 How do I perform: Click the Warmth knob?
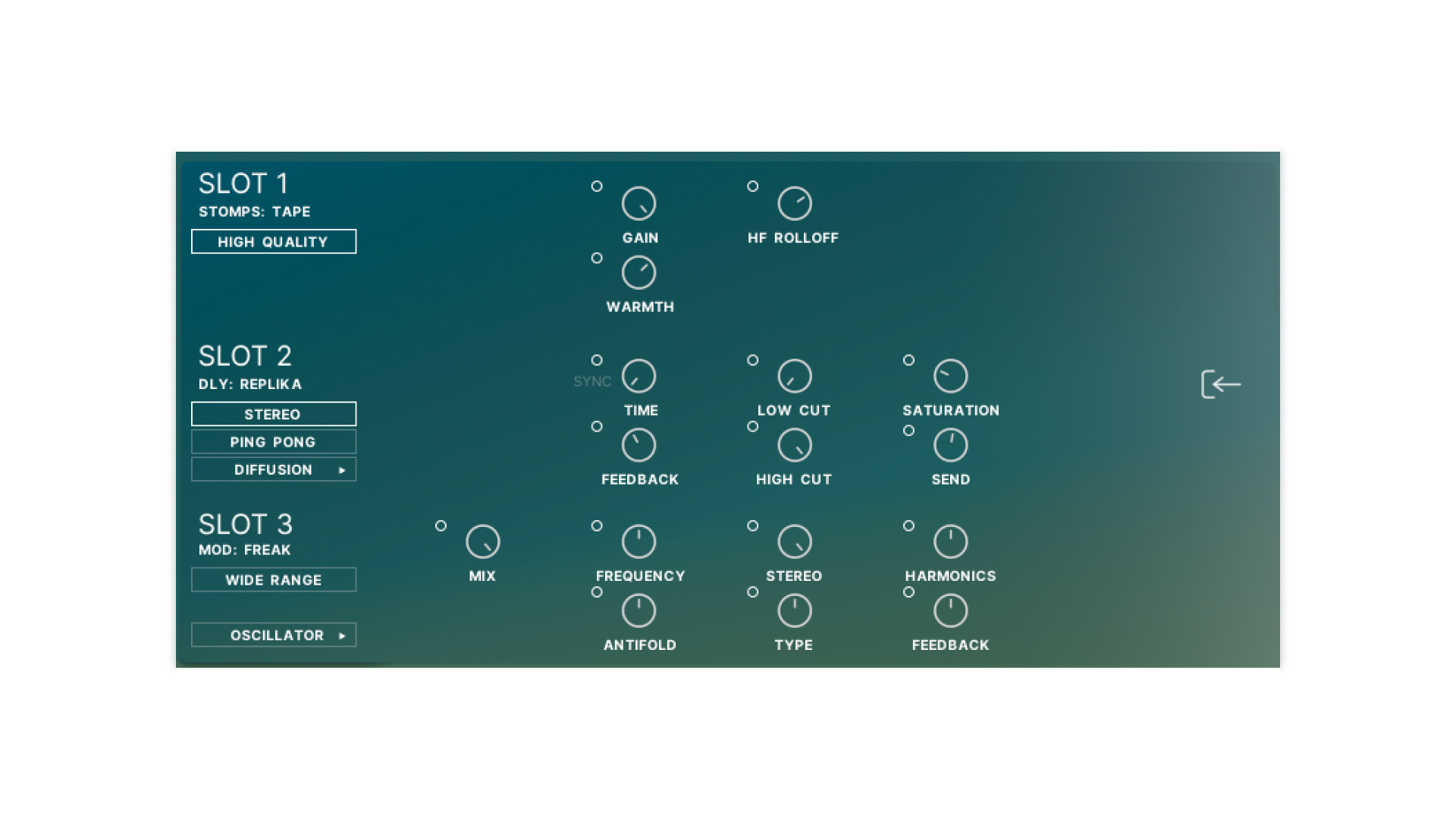point(639,273)
